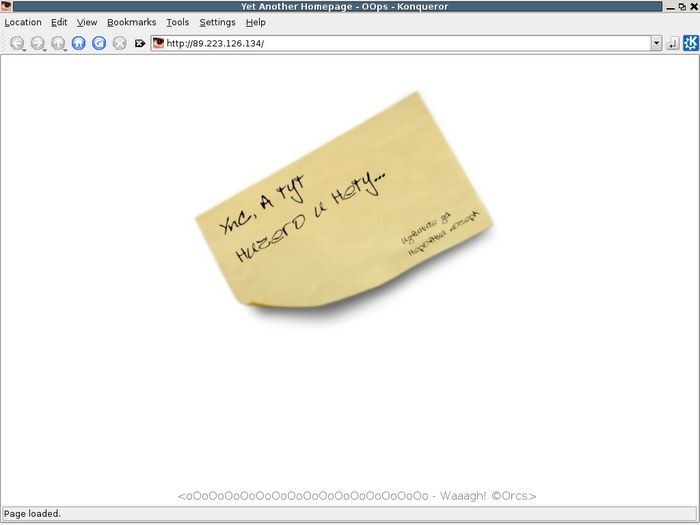Click the URL field showing 89.223.126.134
The width and height of the screenshot is (700, 525).
(400, 44)
